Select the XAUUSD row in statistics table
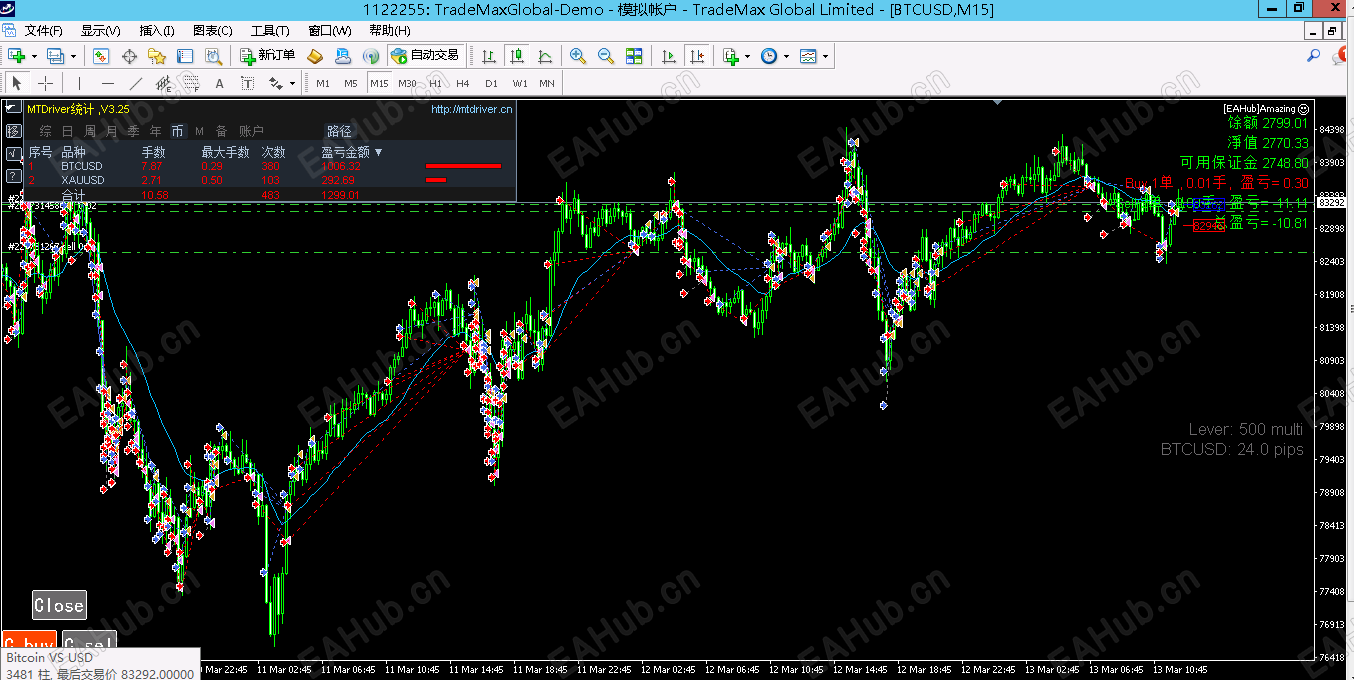Viewport: 1354px width, 680px height. pos(270,180)
